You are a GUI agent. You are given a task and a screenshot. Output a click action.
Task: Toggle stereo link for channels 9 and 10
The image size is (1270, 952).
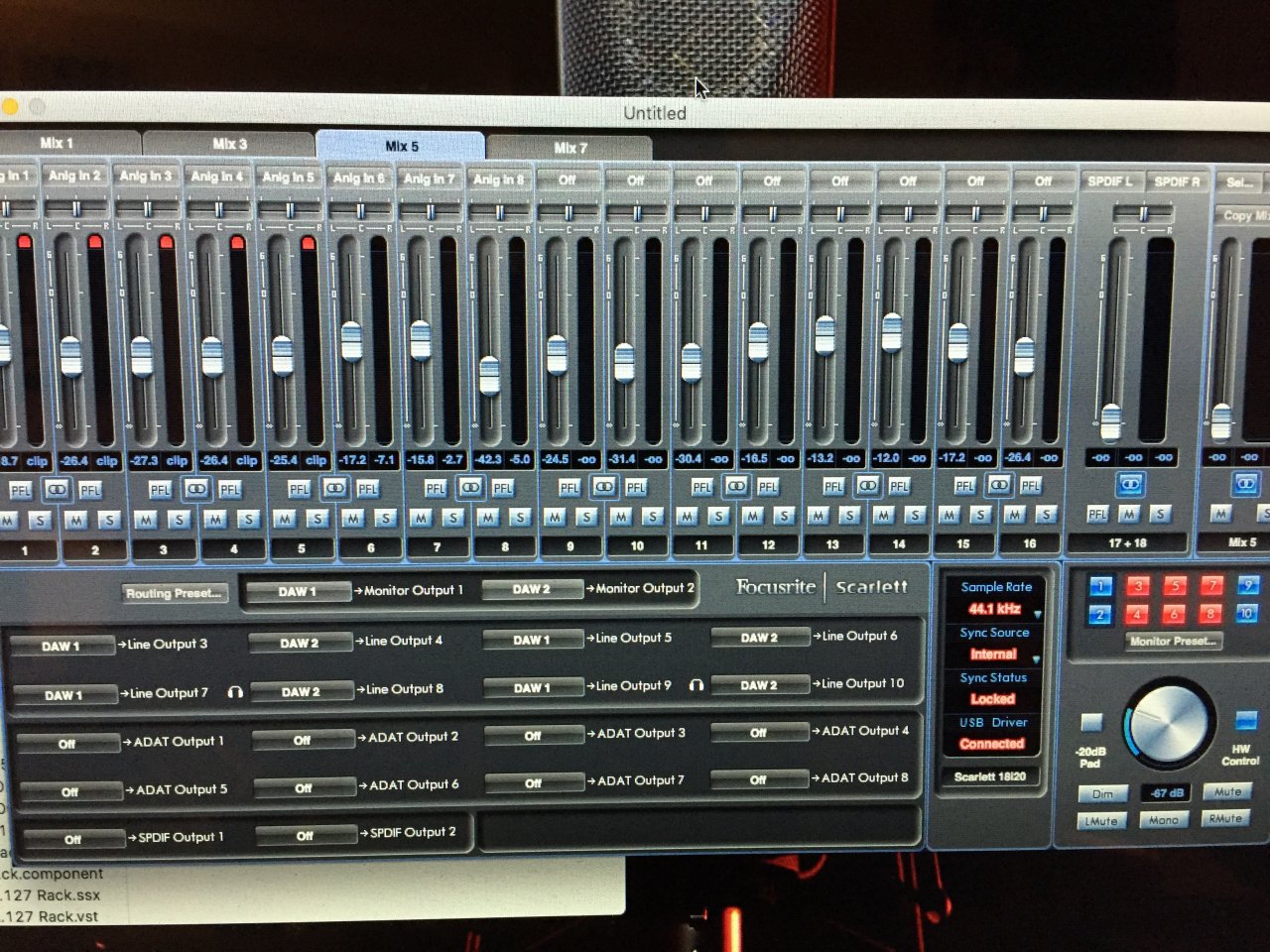click(603, 486)
